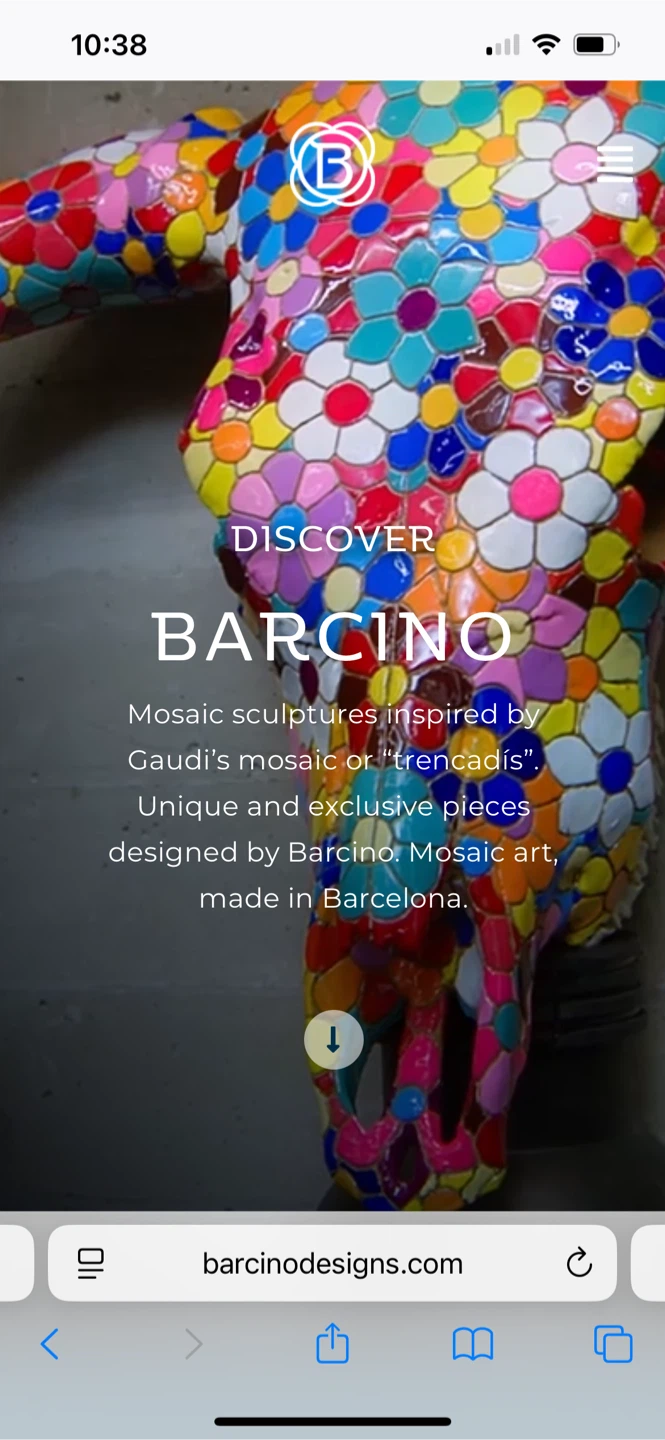Click the large BARCINO title
665x1440 pixels.
click(333, 637)
